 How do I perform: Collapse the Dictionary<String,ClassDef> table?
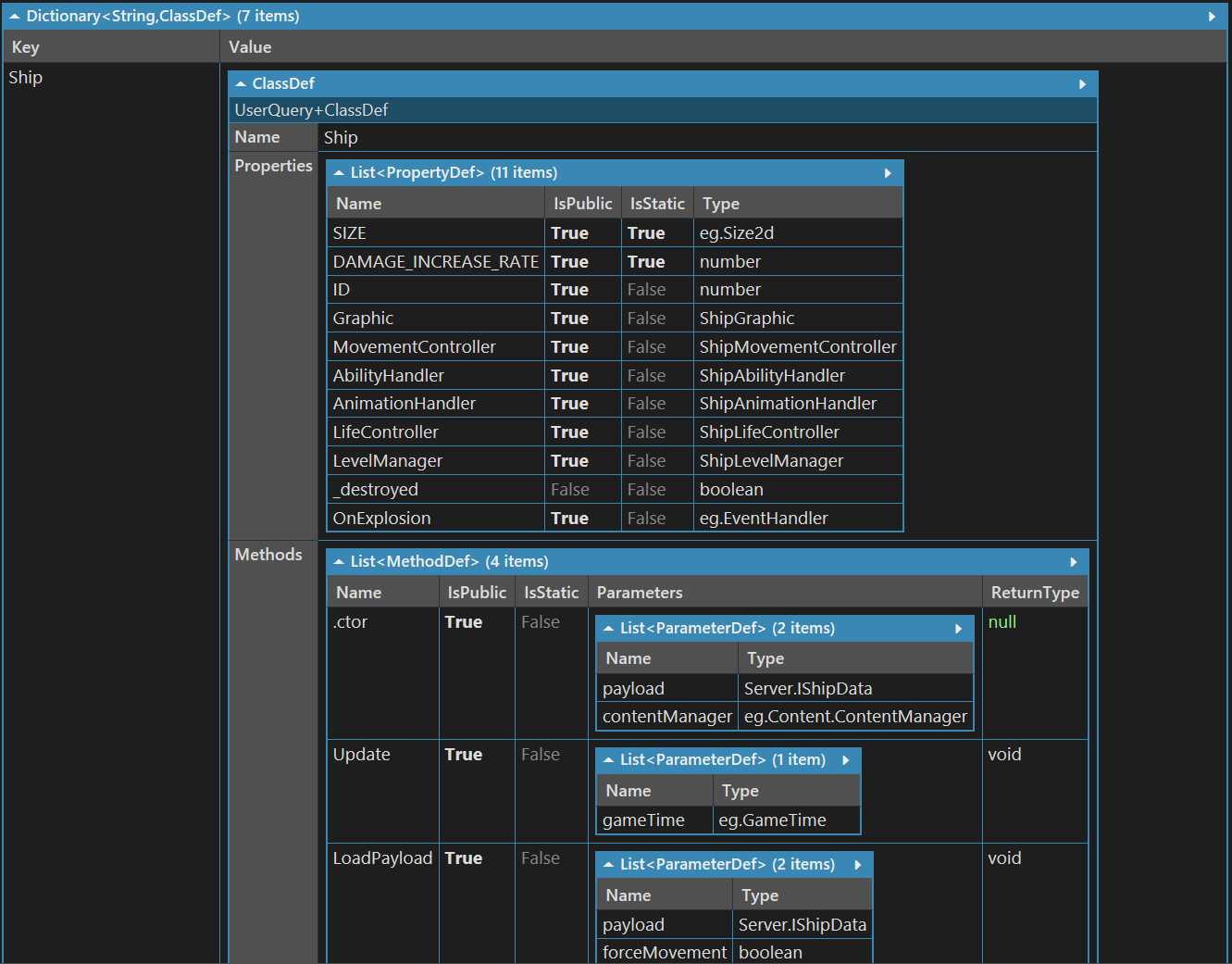[x=15, y=17]
